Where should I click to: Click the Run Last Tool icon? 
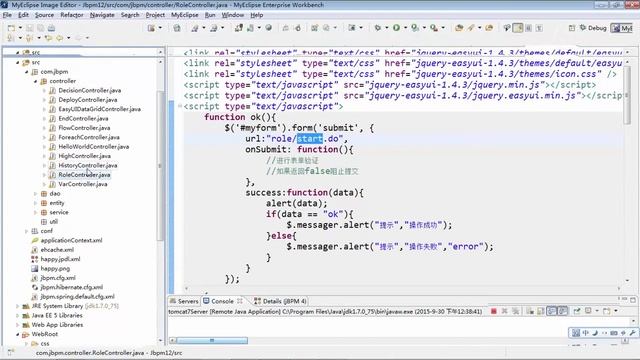pyautogui.click(x=415, y=28)
